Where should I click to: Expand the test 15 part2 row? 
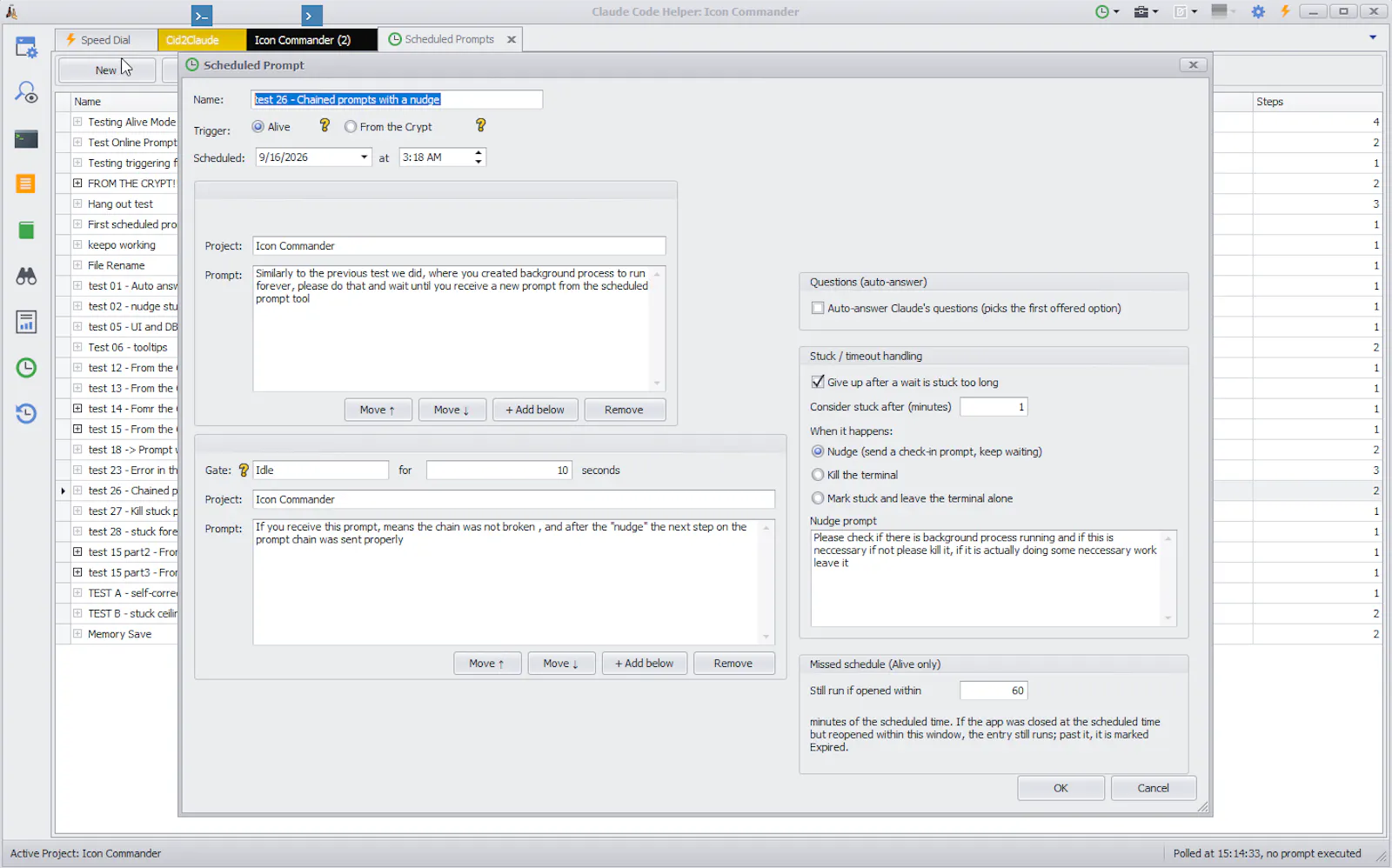tap(77, 552)
